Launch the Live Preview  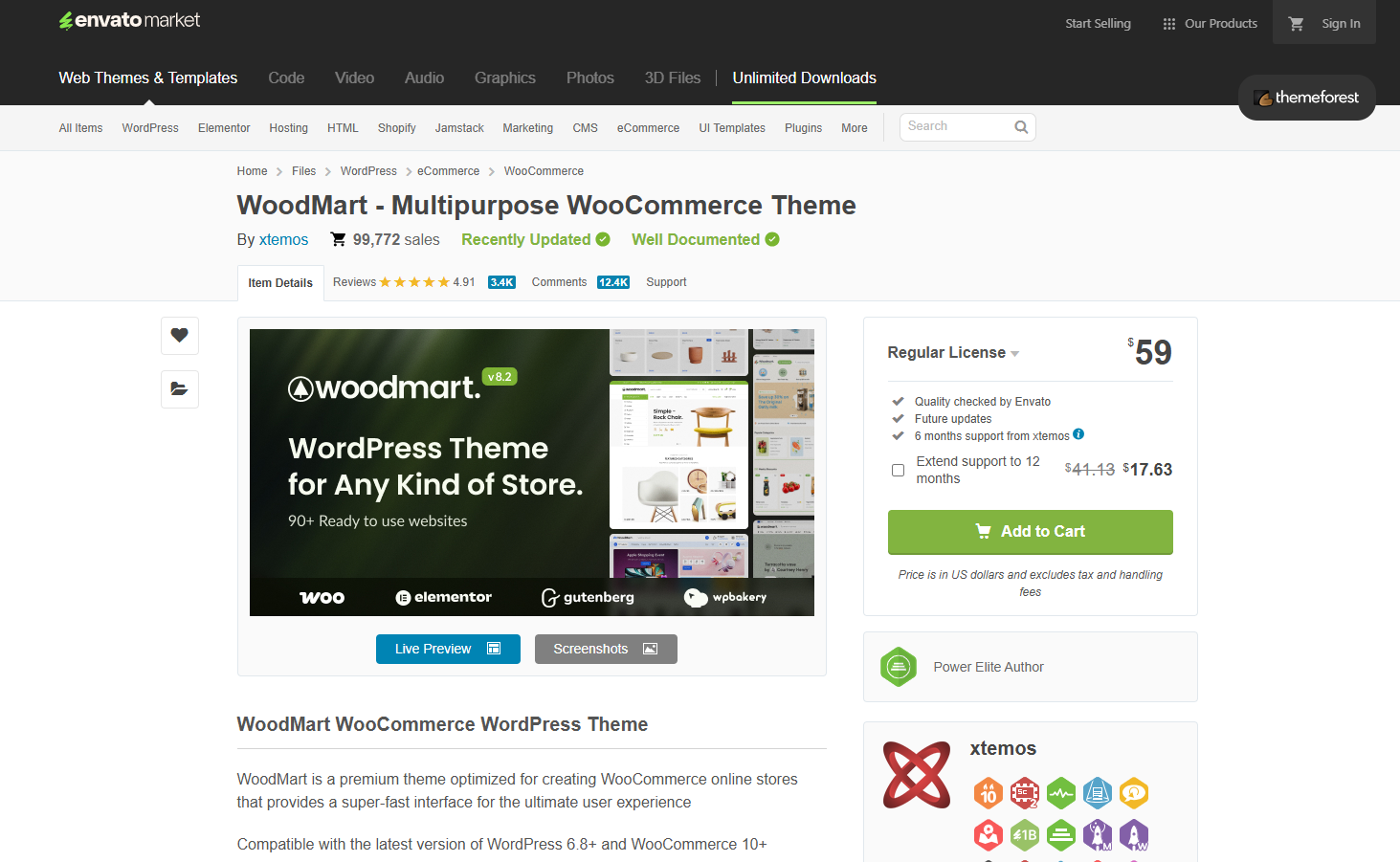pyautogui.click(x=447, y=649)
